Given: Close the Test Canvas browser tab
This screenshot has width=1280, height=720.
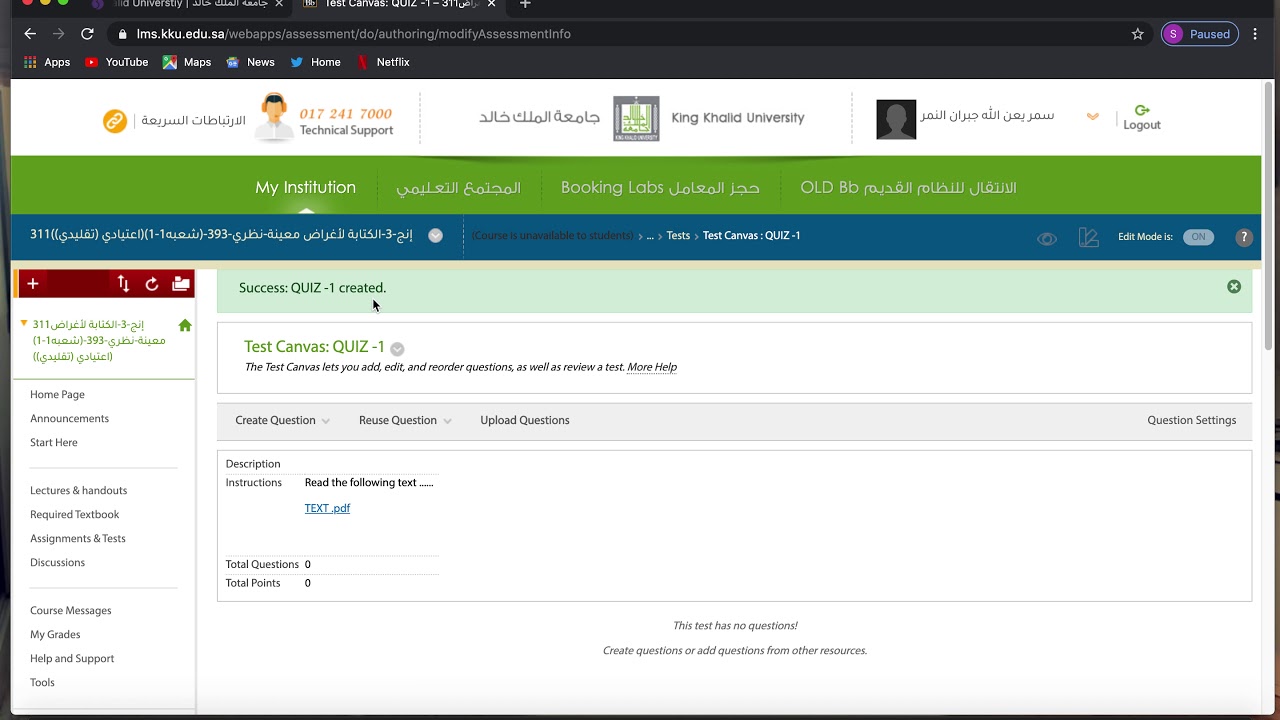Looking at the screenshot, I should click(491, 4).
